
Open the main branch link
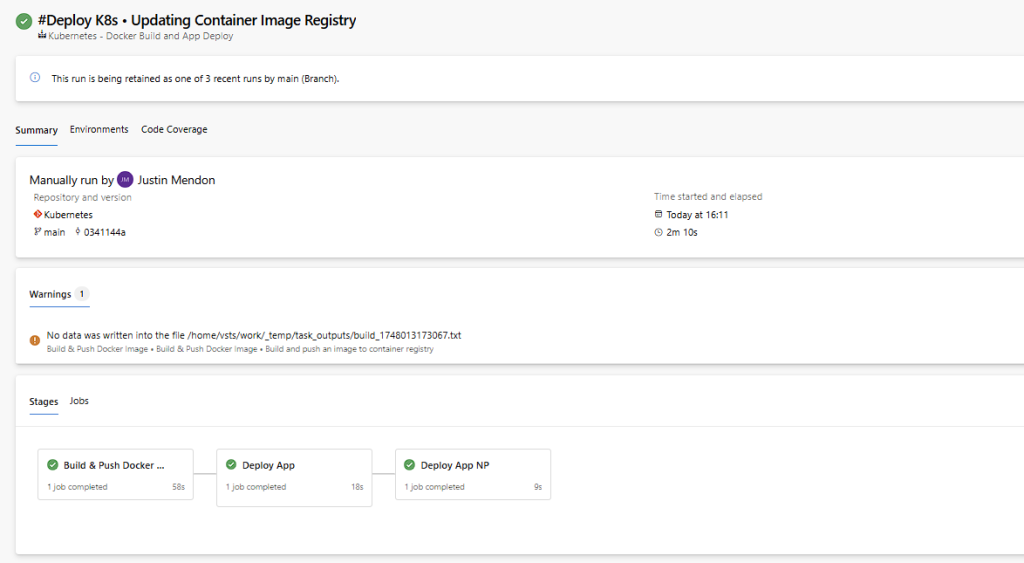click(x=54, y=233)
